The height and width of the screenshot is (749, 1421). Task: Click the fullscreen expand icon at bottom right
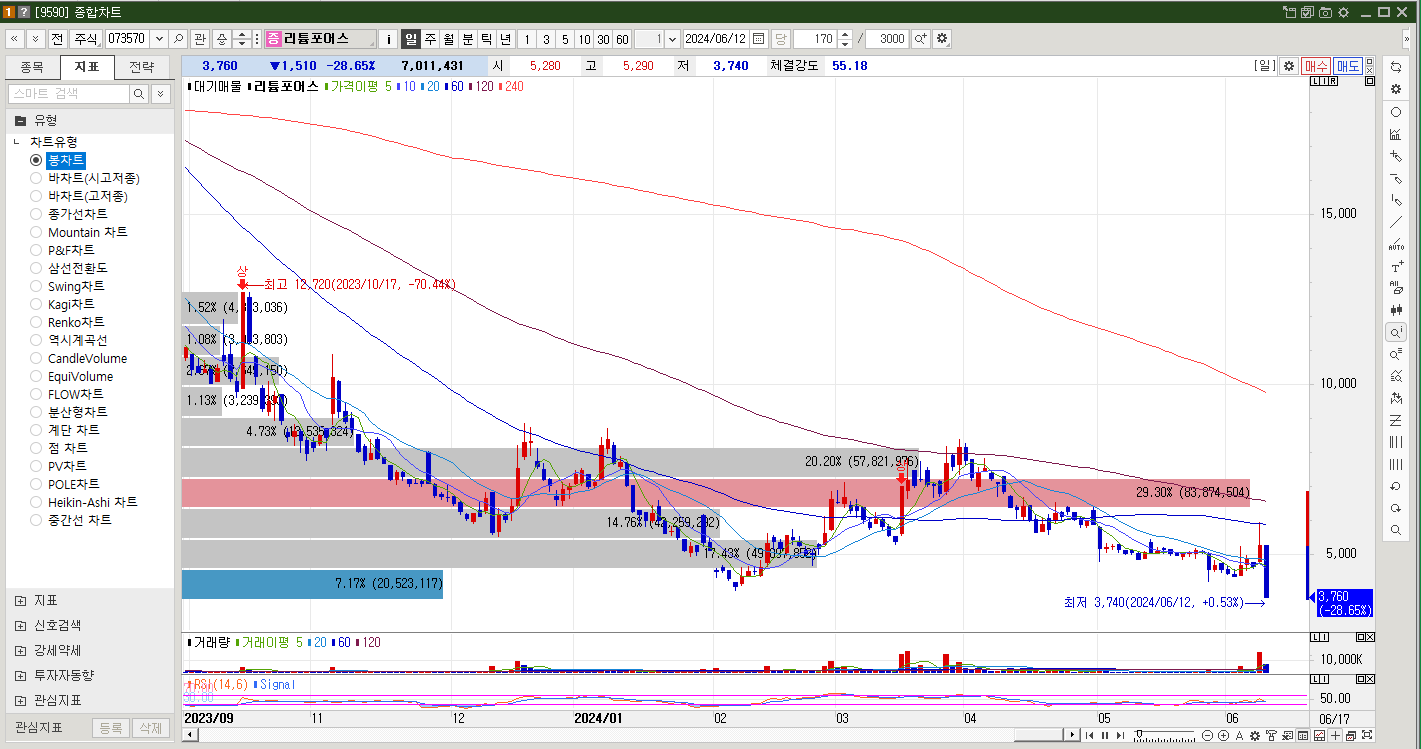pos(1366,736)
